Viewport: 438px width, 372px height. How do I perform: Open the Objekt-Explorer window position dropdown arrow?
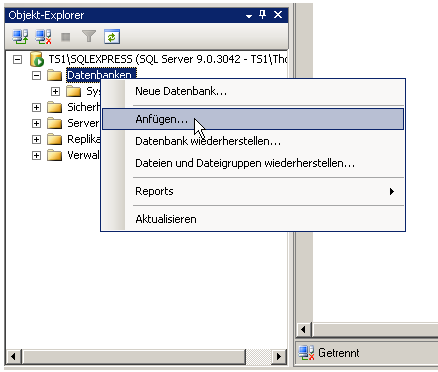pyautogui.click(x=249, y=16)
